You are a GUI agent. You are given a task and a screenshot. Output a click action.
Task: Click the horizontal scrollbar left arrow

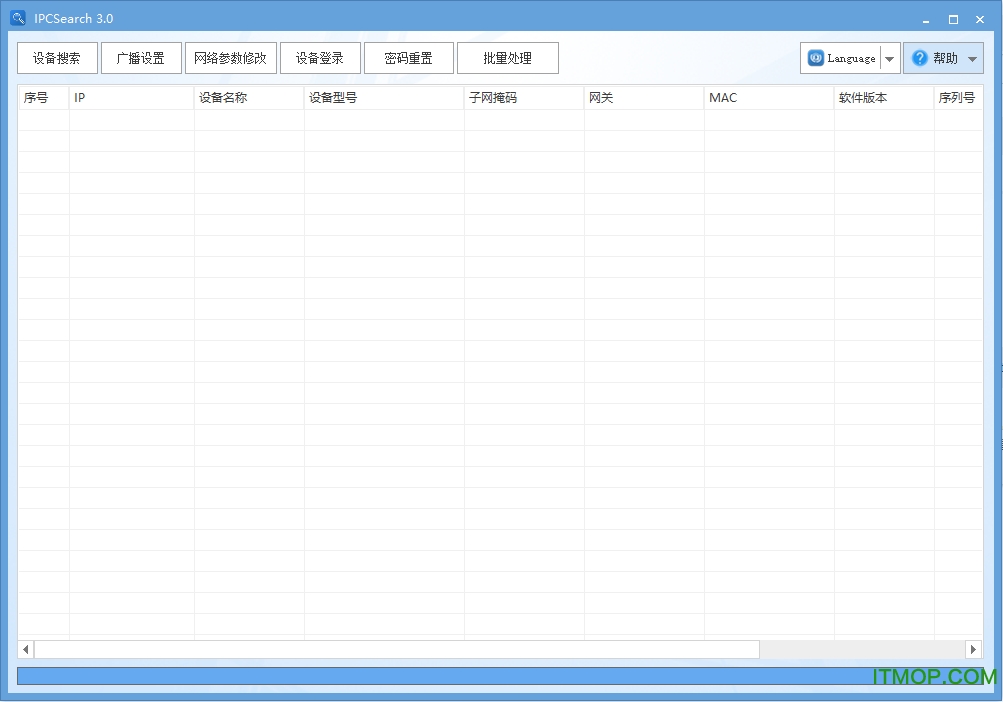(x=26, y=650)
